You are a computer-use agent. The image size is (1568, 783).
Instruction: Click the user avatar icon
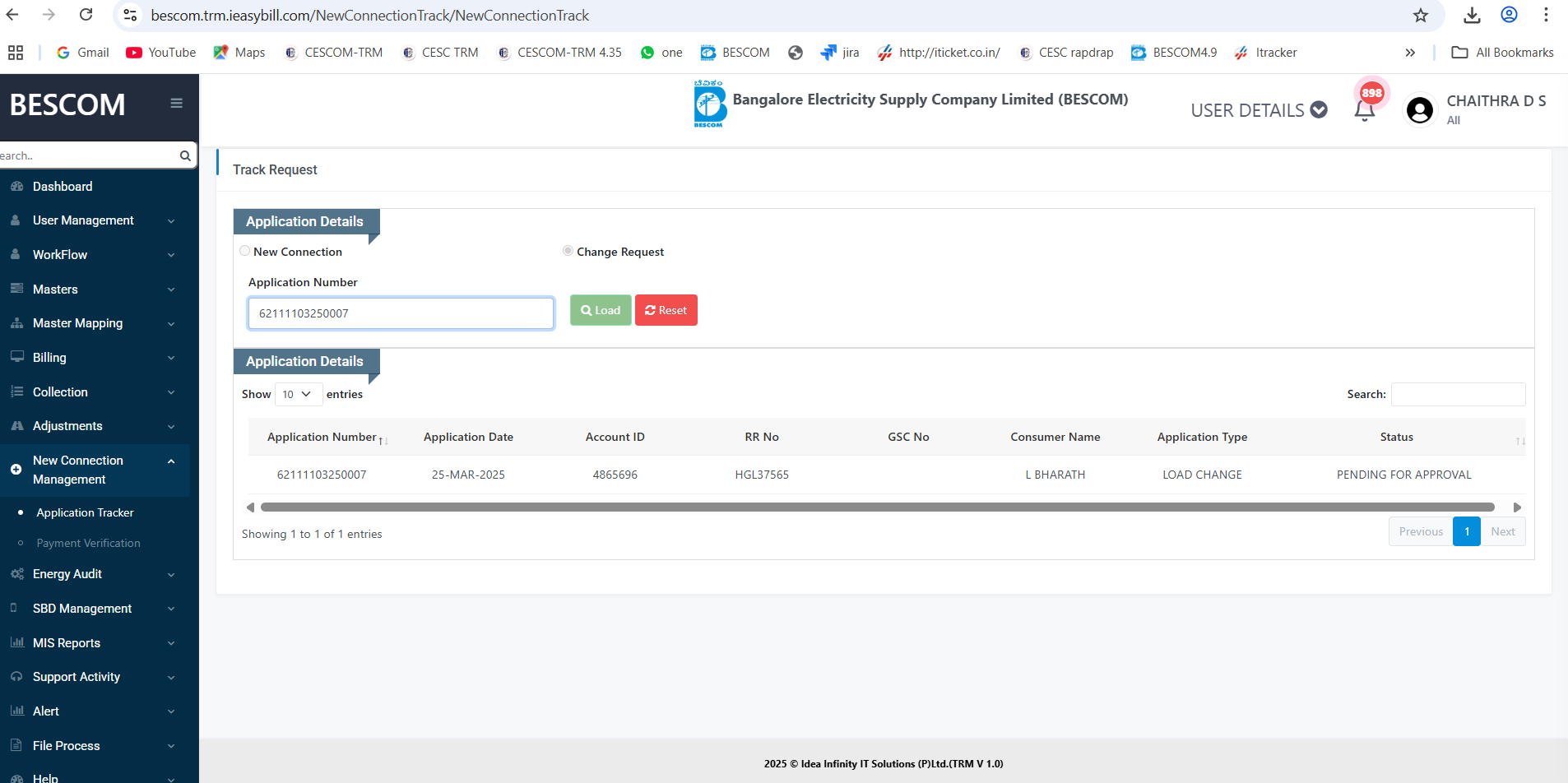coord(1420,110)
